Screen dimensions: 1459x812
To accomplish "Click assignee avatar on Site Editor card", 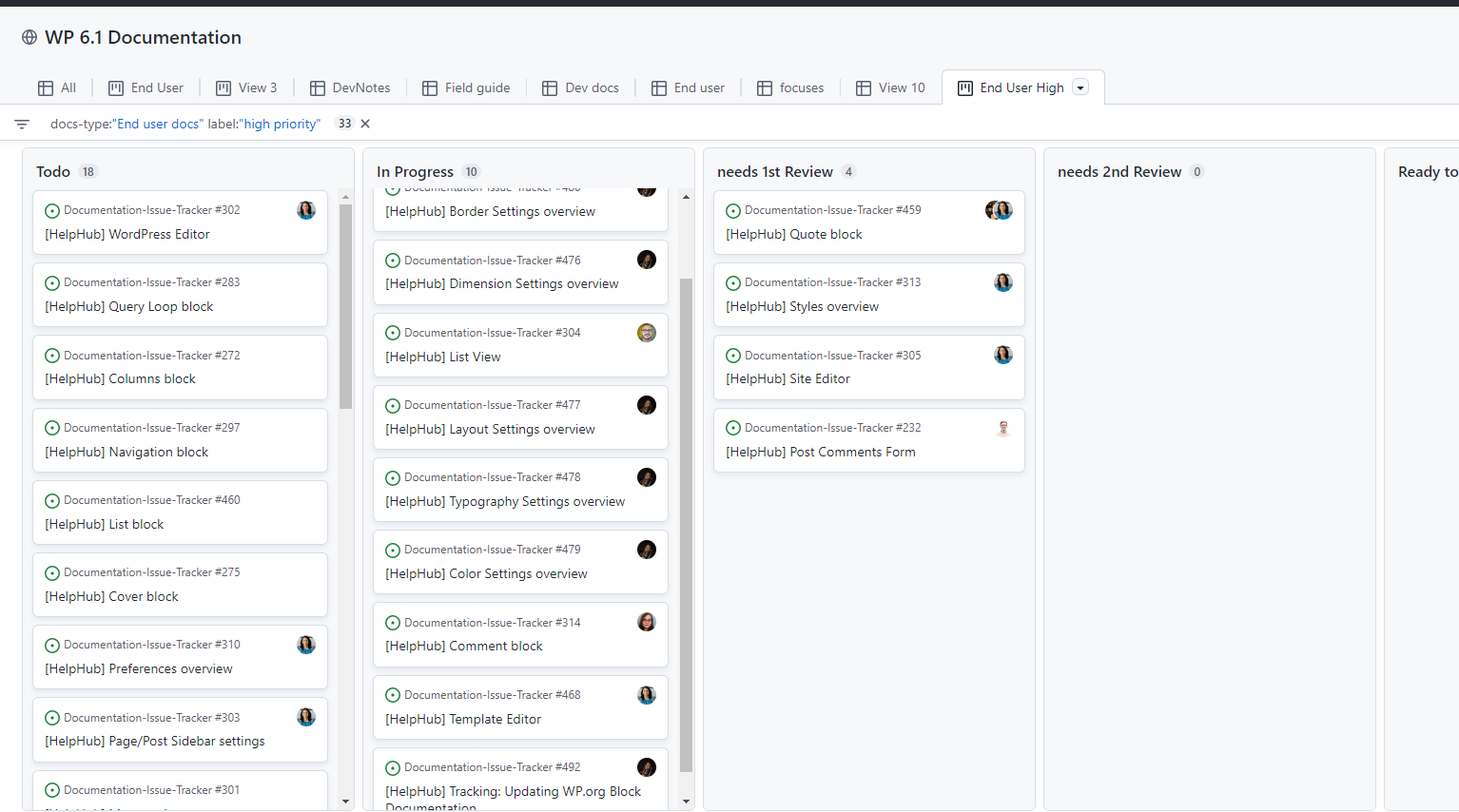I will (x=1003, y=355).
